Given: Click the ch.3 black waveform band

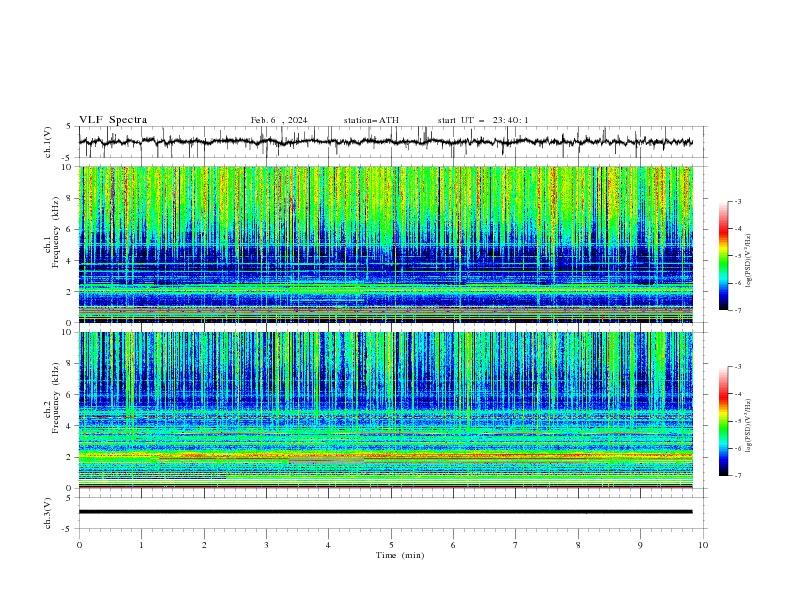Looking at the screenshot, I should click(x=385, y=512).
